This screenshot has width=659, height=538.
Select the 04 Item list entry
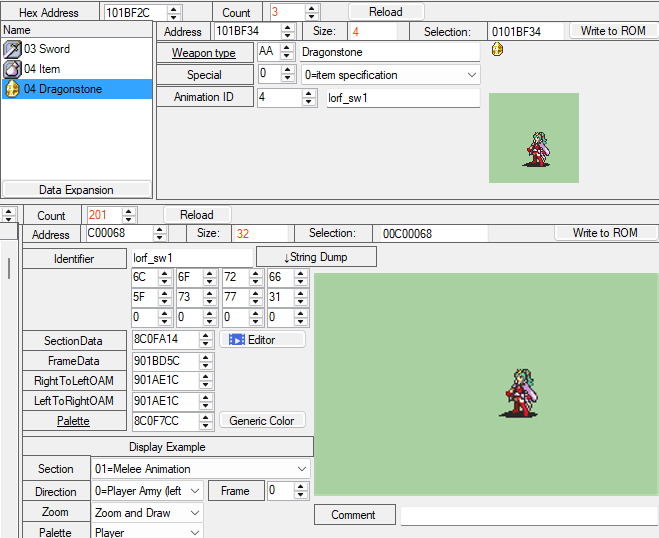click(x=42, y=69)
